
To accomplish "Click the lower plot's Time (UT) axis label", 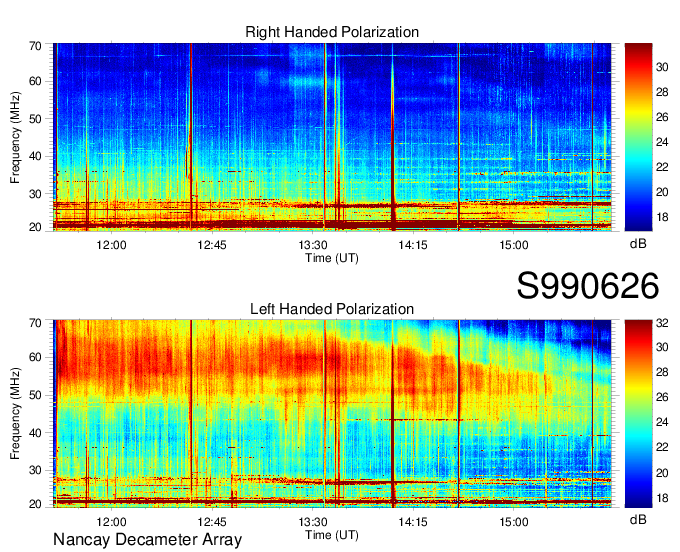I will click(x=332, y=535).
